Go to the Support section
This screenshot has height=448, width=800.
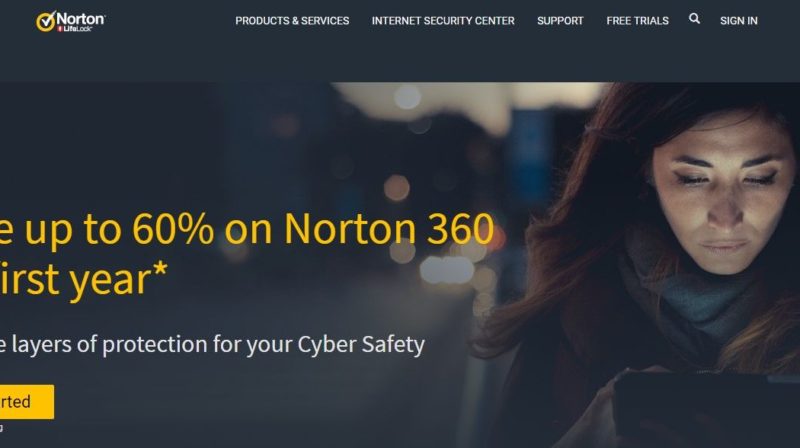560,21
